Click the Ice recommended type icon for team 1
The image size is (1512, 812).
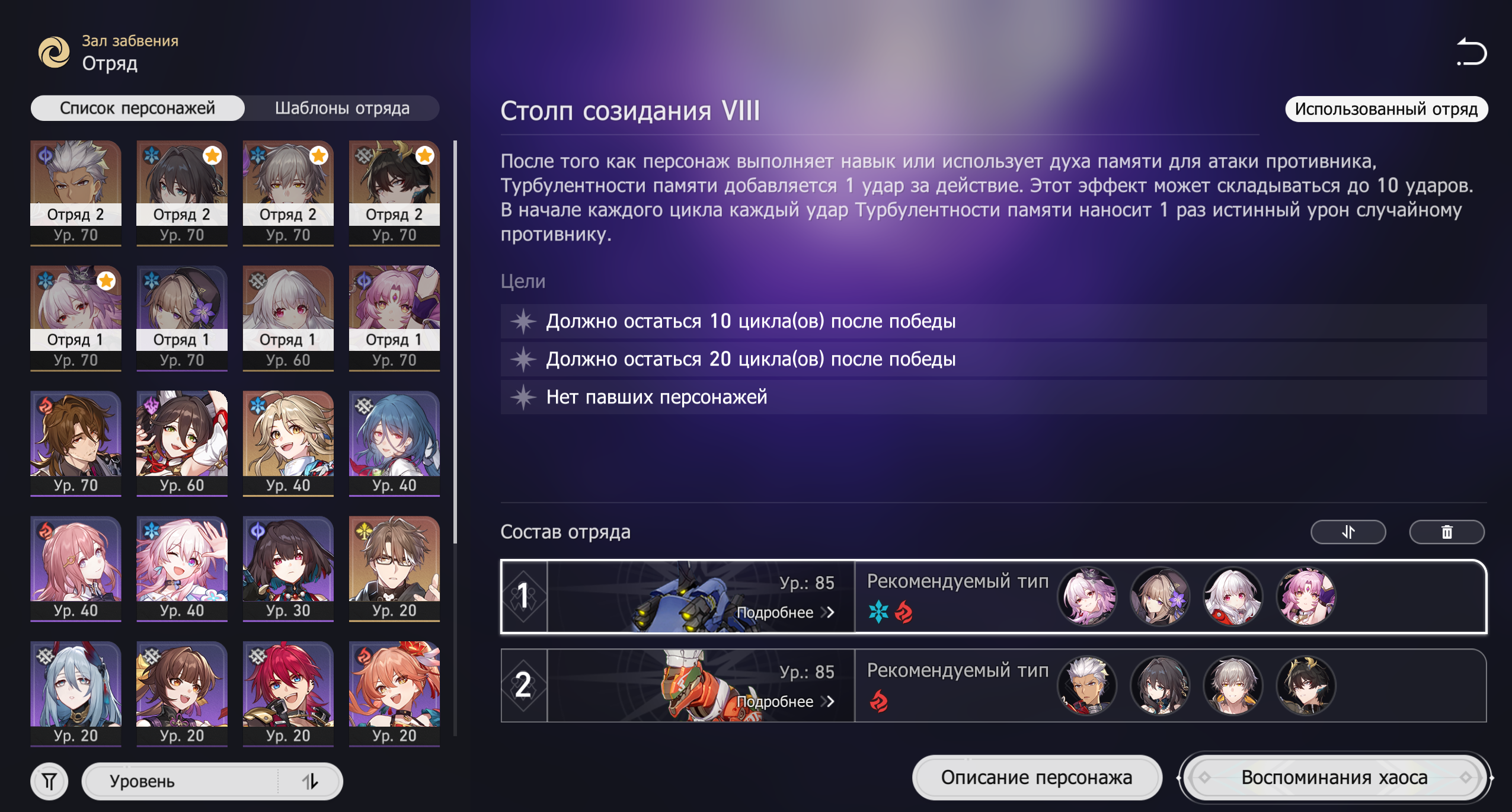tap(878, 612)
